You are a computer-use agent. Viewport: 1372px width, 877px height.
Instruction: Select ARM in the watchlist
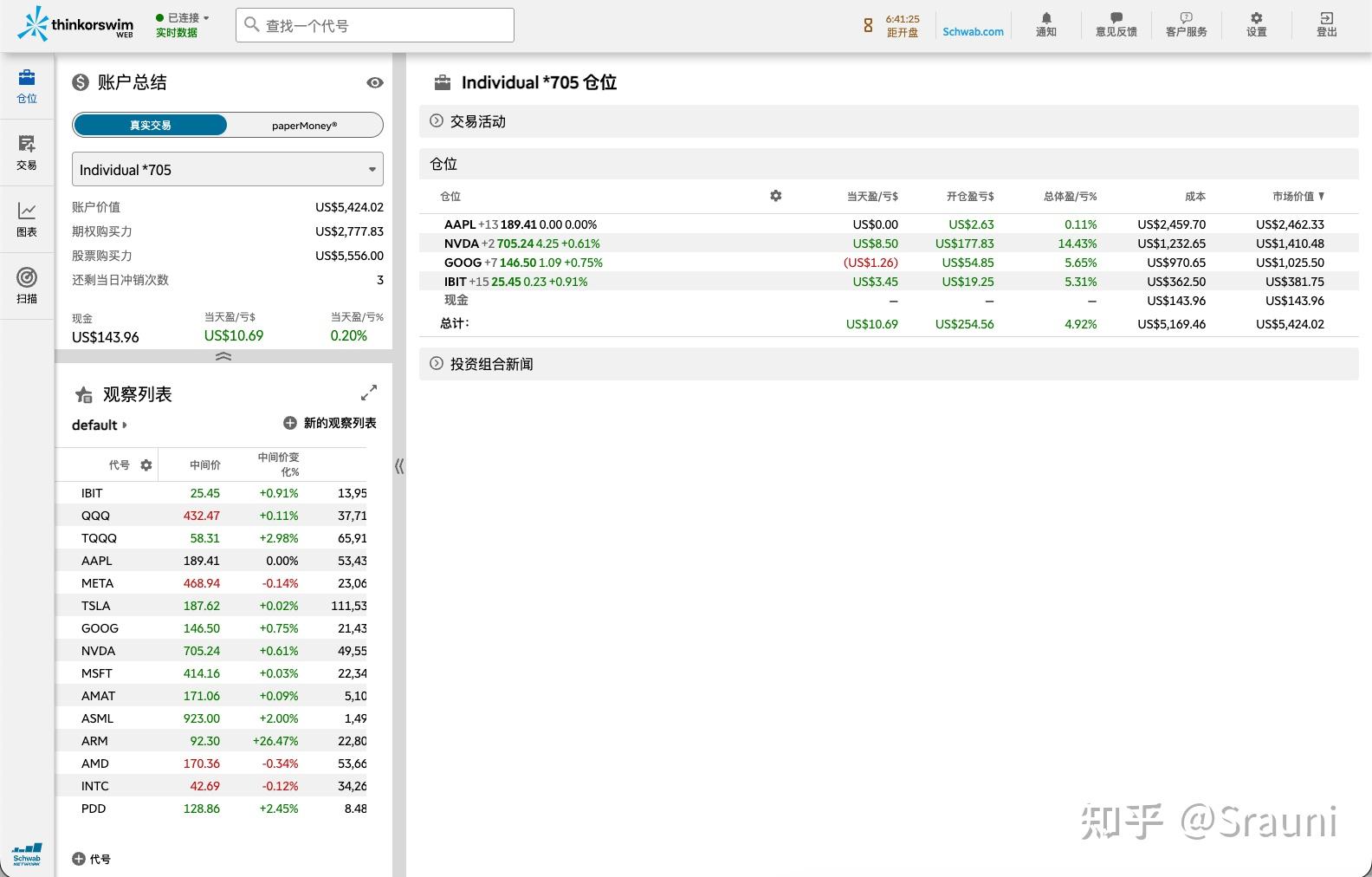click(211, 741)
